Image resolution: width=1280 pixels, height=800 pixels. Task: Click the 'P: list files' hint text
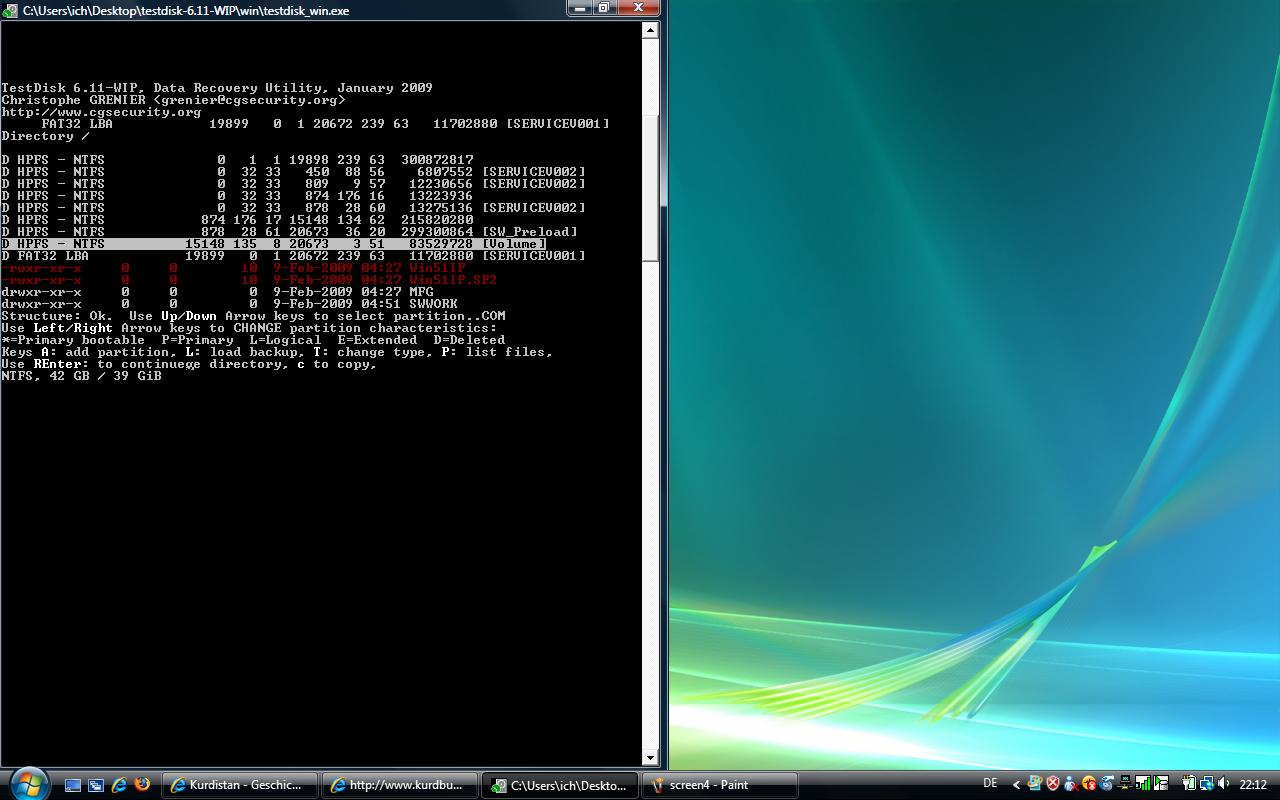(x=497, y=352)
